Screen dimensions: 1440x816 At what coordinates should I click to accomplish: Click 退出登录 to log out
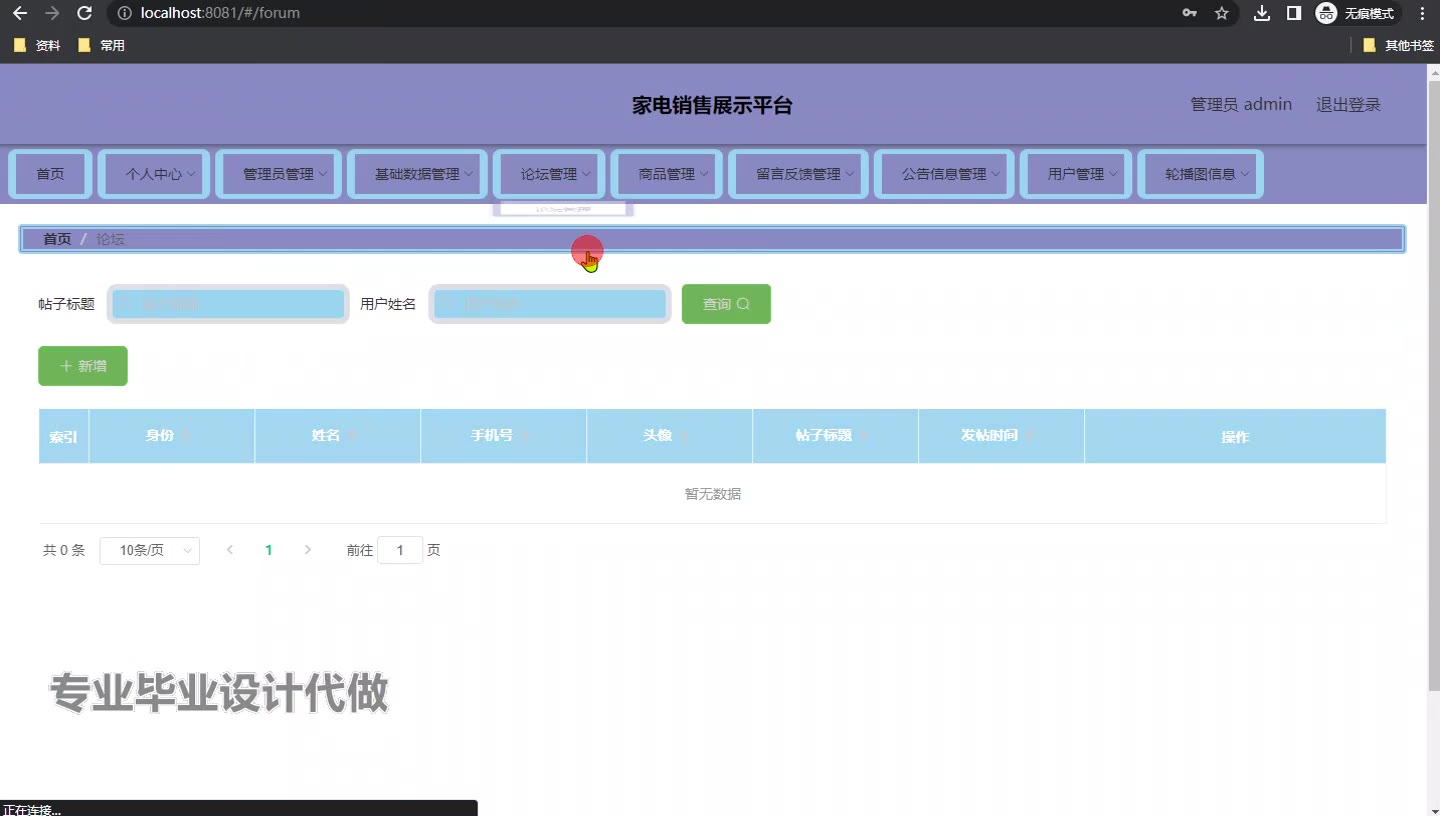(x=1348, y=104)
